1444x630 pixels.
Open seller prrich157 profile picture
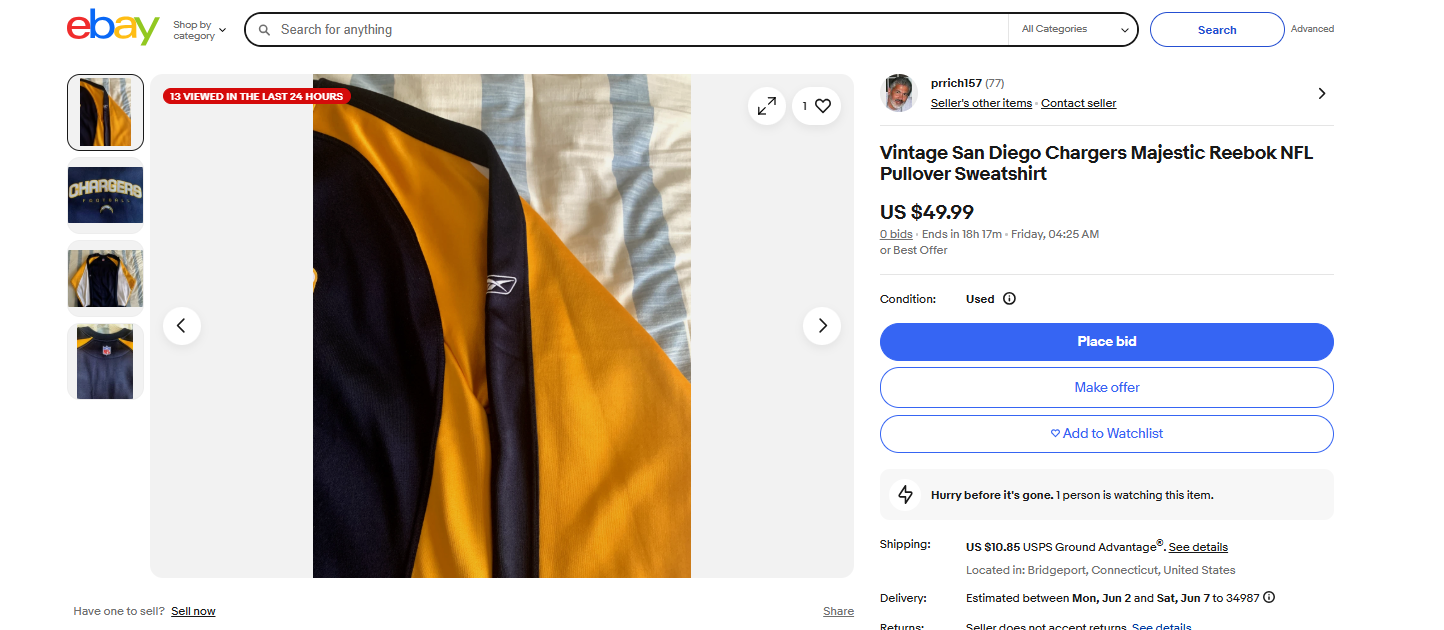coord(898,93)
